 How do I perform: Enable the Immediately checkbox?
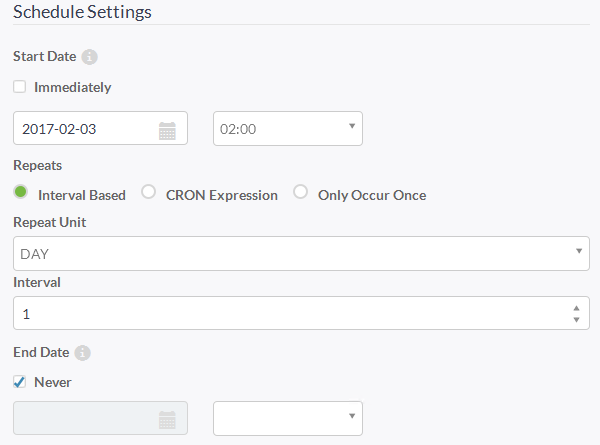coord(20,87)
